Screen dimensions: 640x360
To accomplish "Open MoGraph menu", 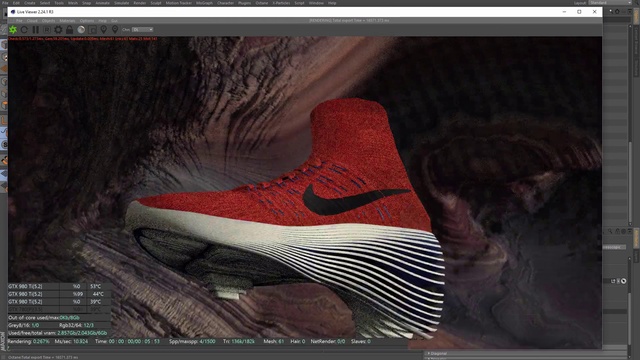I will point(204,3).
